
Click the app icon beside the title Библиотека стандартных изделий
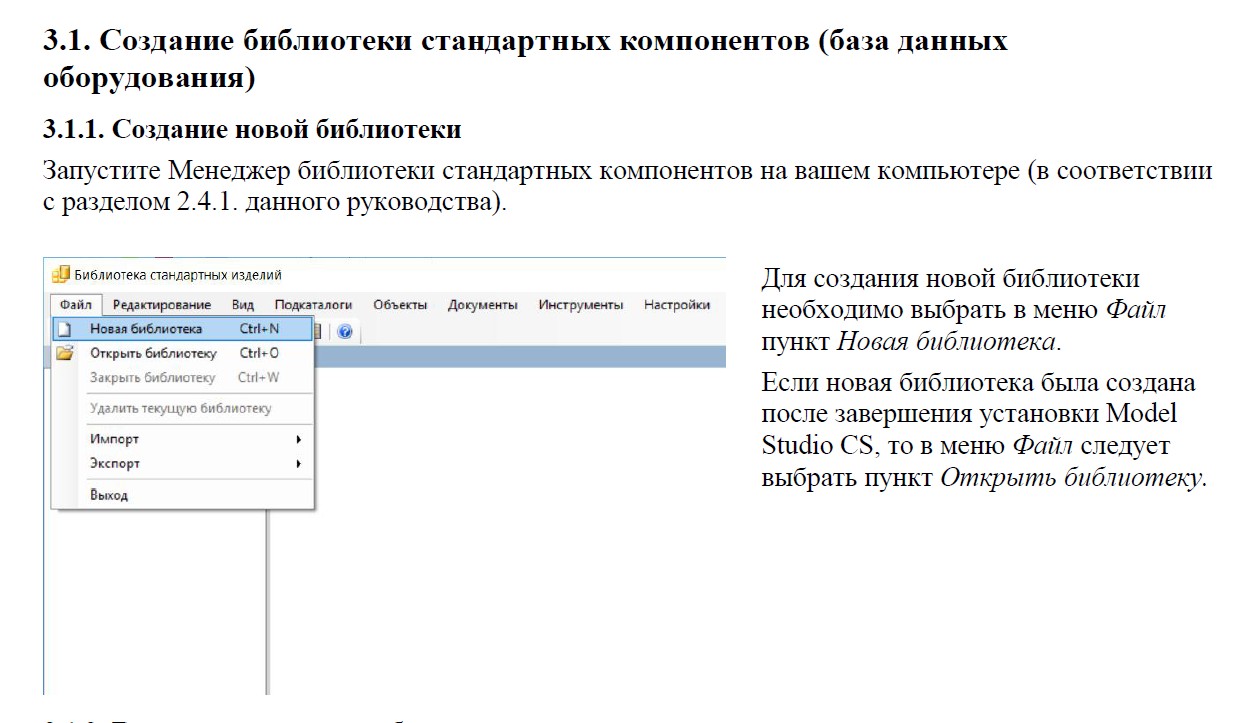click(x=61, y=274)
